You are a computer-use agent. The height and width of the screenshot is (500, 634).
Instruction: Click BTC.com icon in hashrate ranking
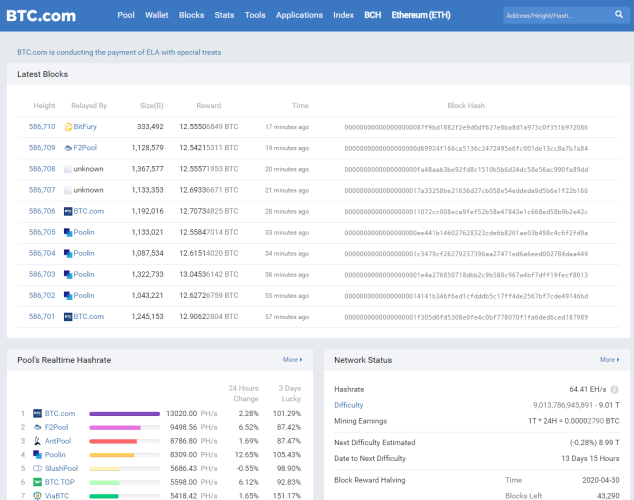point(37,414)
